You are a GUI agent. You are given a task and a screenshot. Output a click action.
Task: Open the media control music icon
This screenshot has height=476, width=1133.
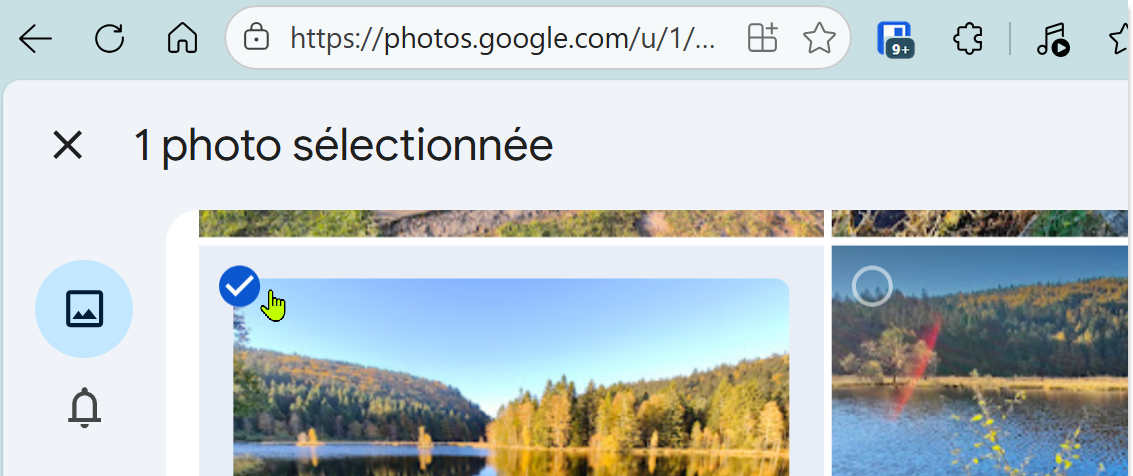[x=1051, y=40]
